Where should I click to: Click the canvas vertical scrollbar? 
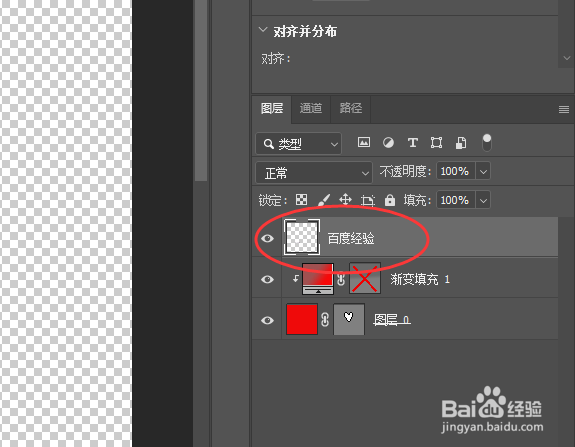[x=201, y=91]
